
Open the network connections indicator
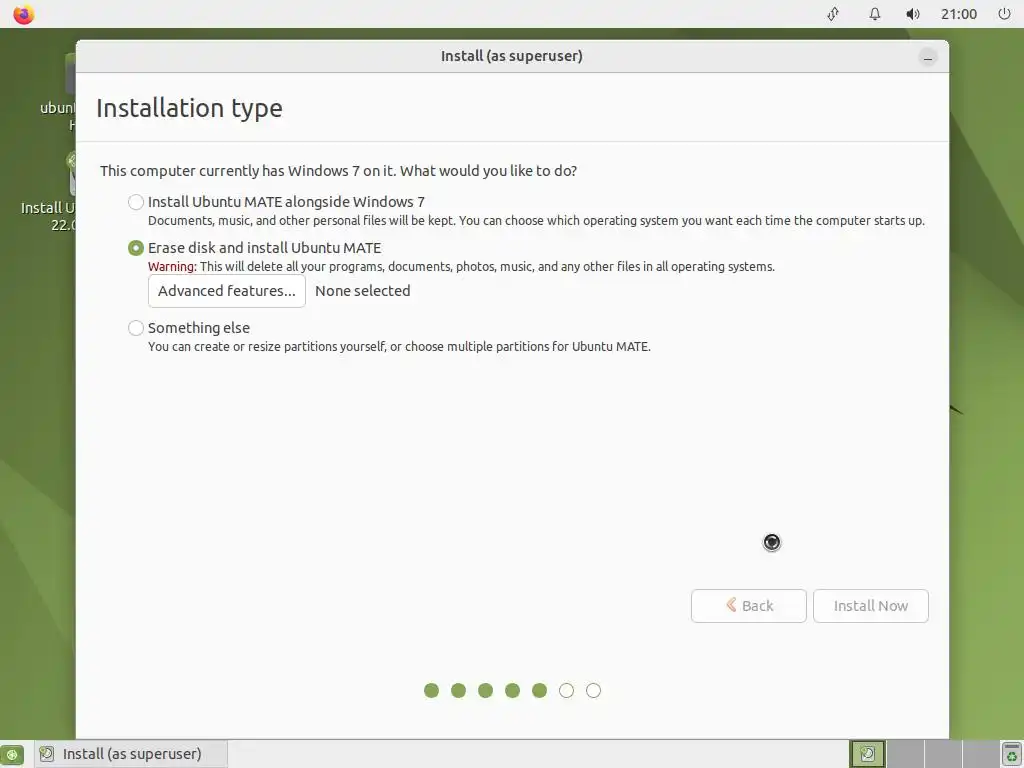[833, 14]
